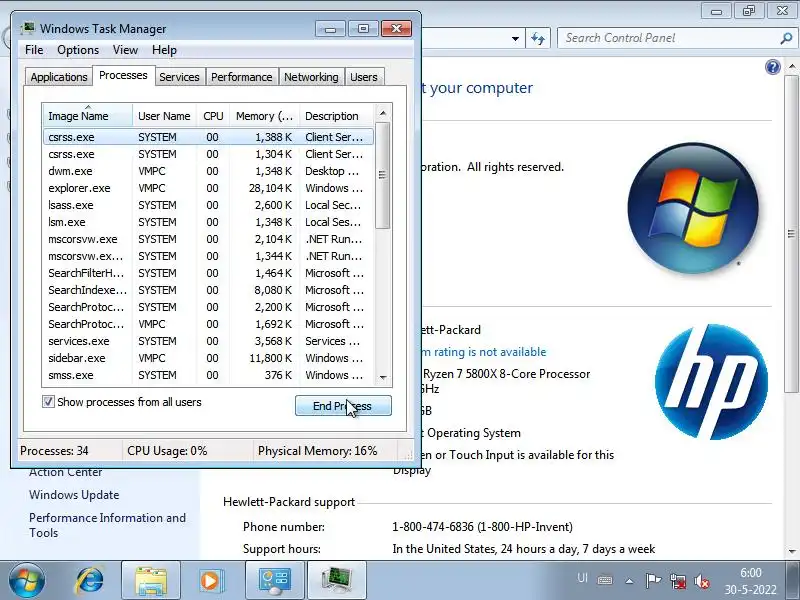The height and width of the screenshot is (600, 800).
Task: Sort processes by Image Name column
Action: 88,116
